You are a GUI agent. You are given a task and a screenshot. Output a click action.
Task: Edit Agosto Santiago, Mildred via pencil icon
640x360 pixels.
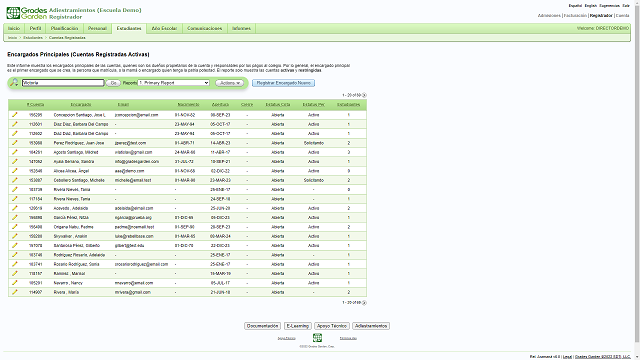click(15, 152)
